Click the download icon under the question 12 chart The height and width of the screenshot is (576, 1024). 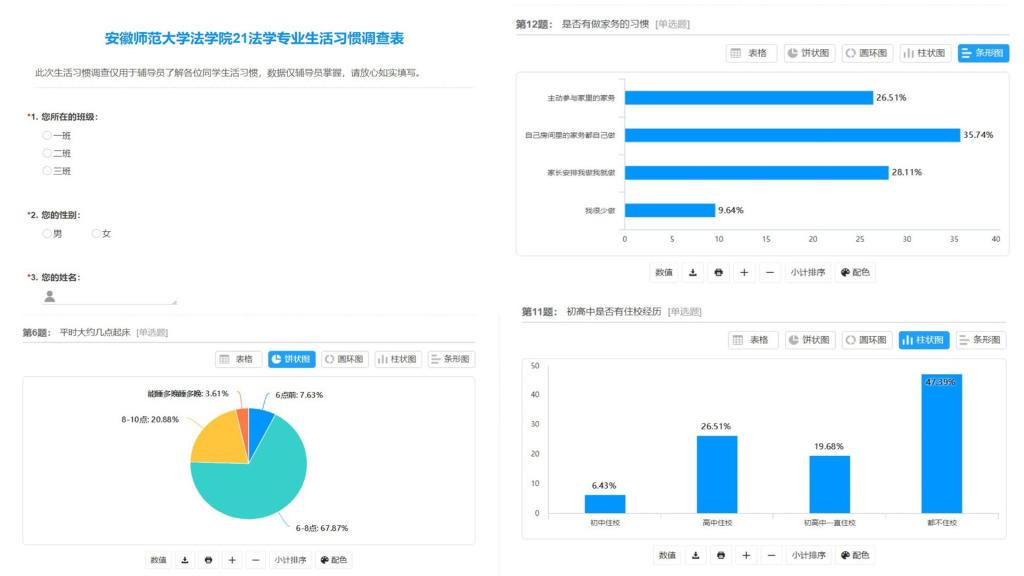point(693,272)
